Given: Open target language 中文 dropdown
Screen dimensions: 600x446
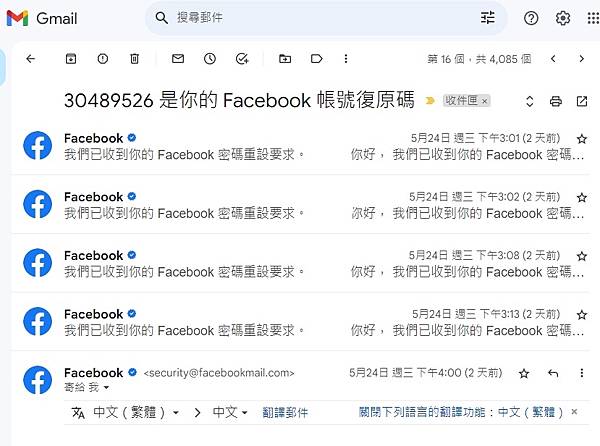Looking at the screenshot, I should click(230, 412).
